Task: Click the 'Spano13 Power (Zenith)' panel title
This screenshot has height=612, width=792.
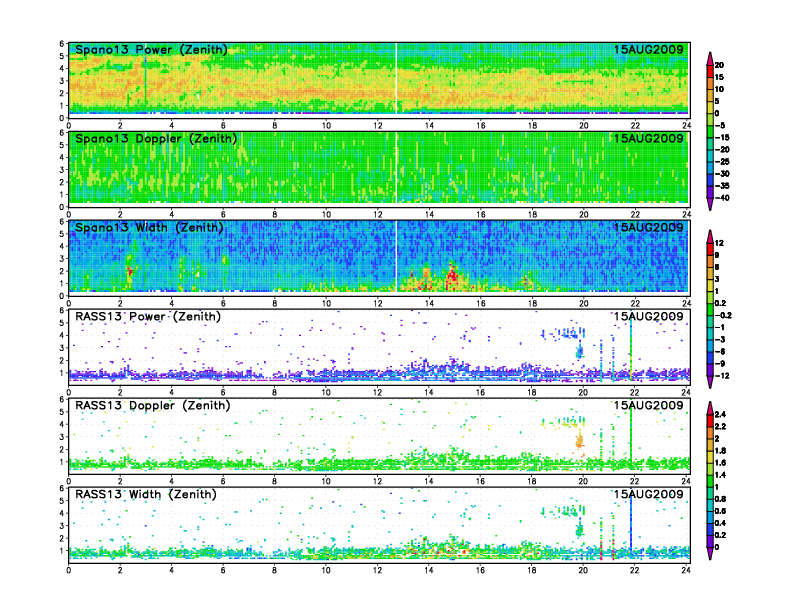Action: click(x=151, y=49)
